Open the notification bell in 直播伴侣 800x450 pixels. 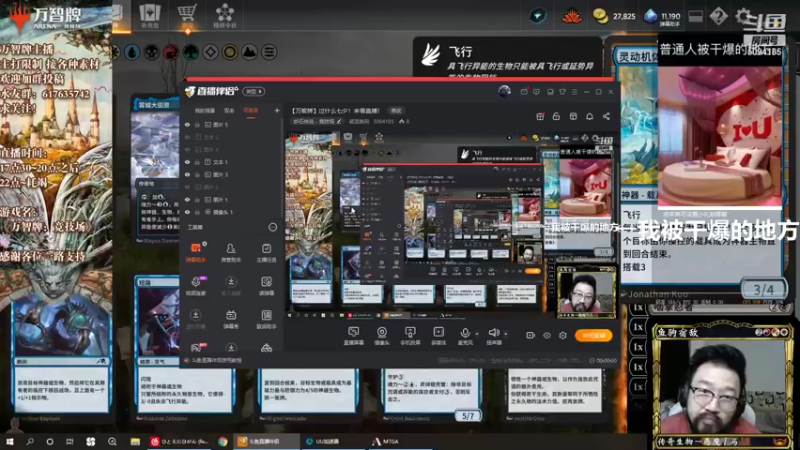tap(589, 116)
